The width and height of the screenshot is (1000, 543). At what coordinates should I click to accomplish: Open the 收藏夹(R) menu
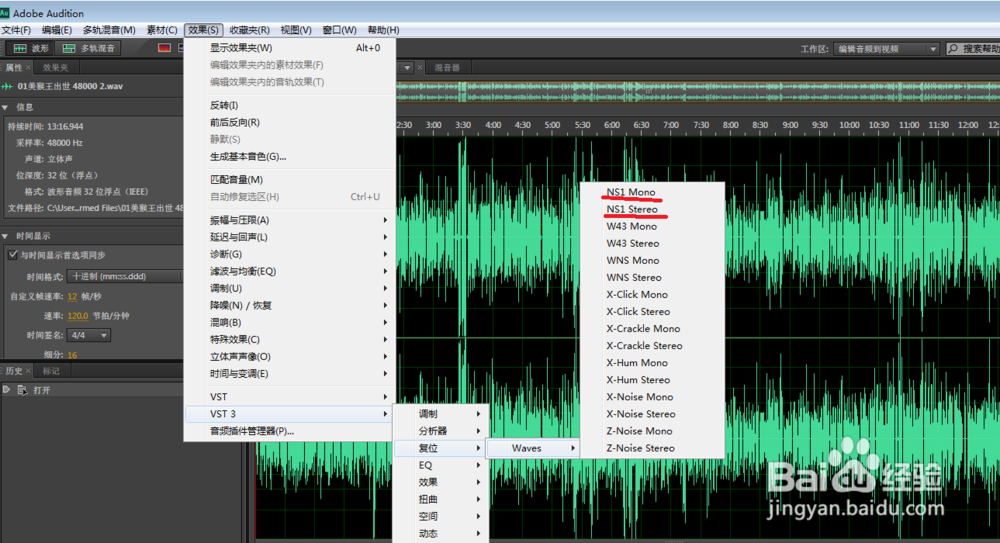coord(249,30)
